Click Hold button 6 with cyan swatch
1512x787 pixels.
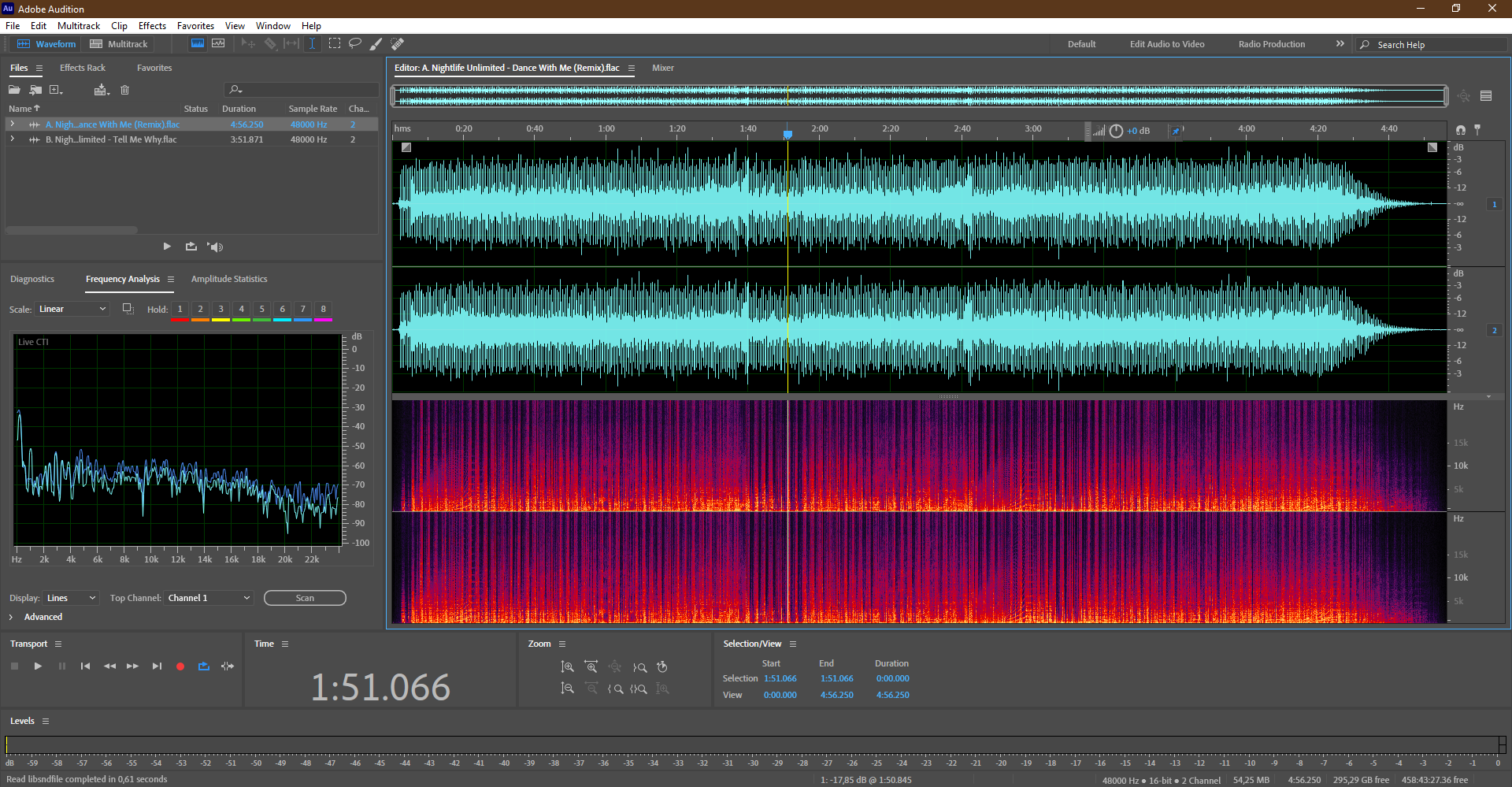pos(282,310)
